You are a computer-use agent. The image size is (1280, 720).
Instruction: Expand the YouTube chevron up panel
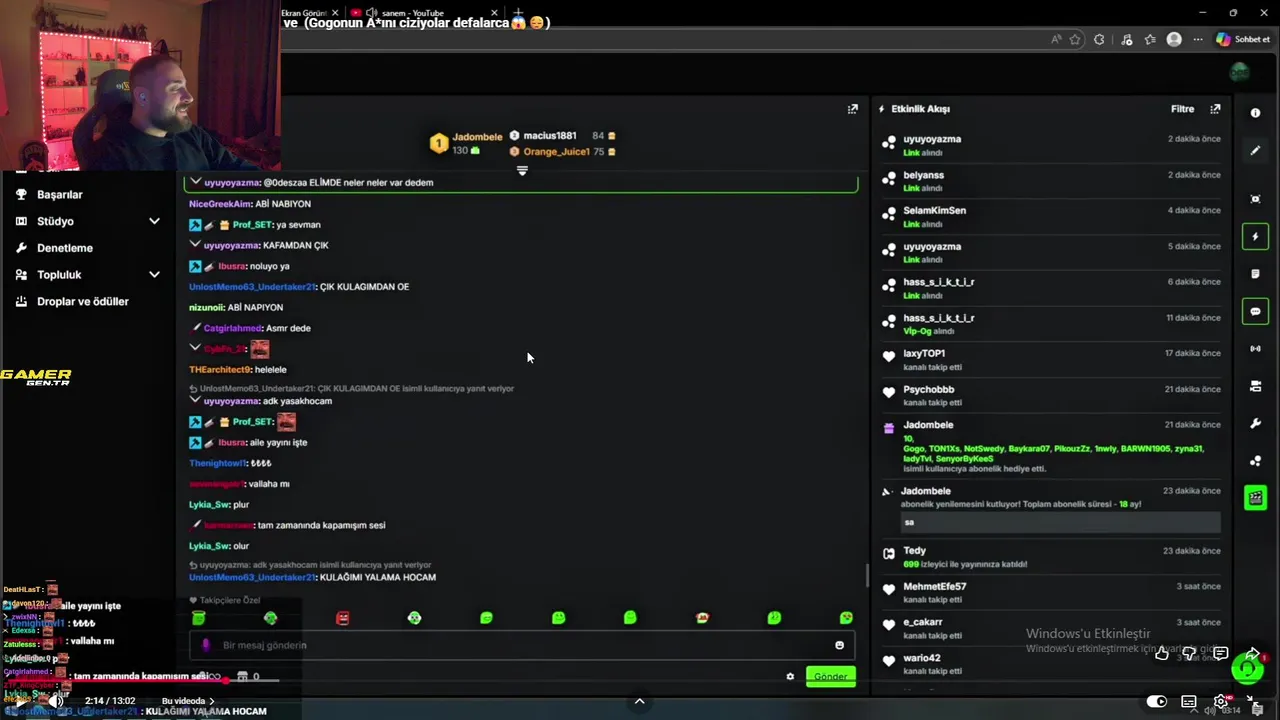click(639, 701)
